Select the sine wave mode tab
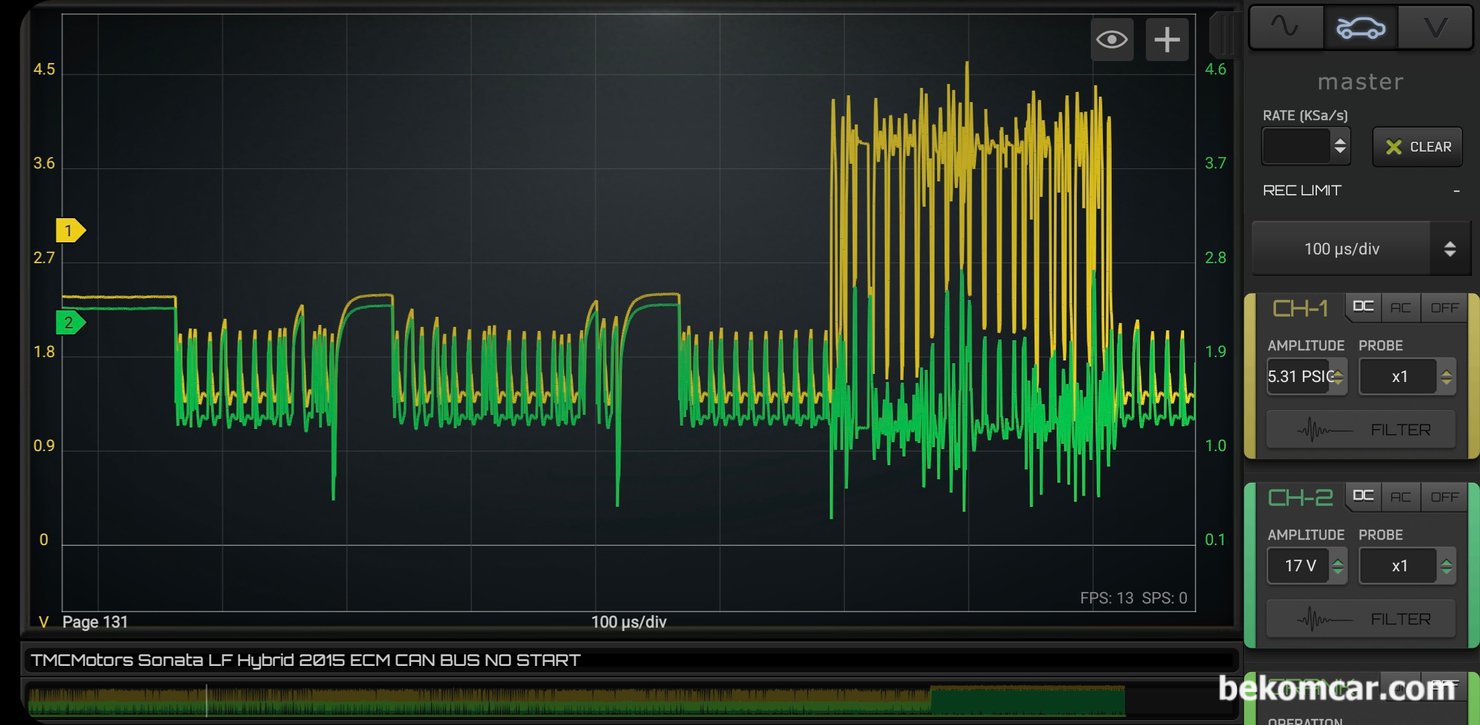This screenshot has width=1480, height=725. pos(1286,27)
